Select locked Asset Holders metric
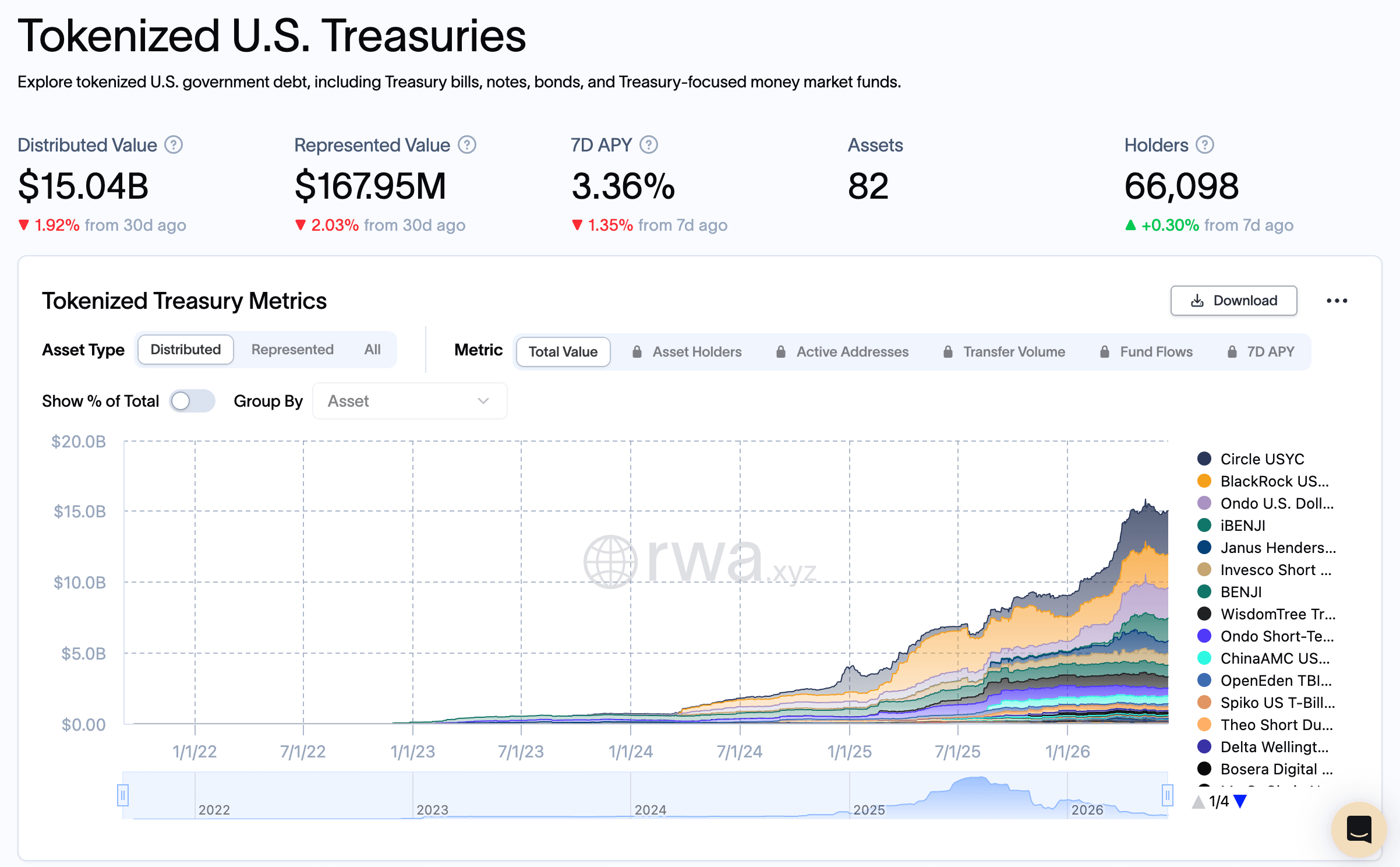1400x867 pixels. tap(687, 352)
